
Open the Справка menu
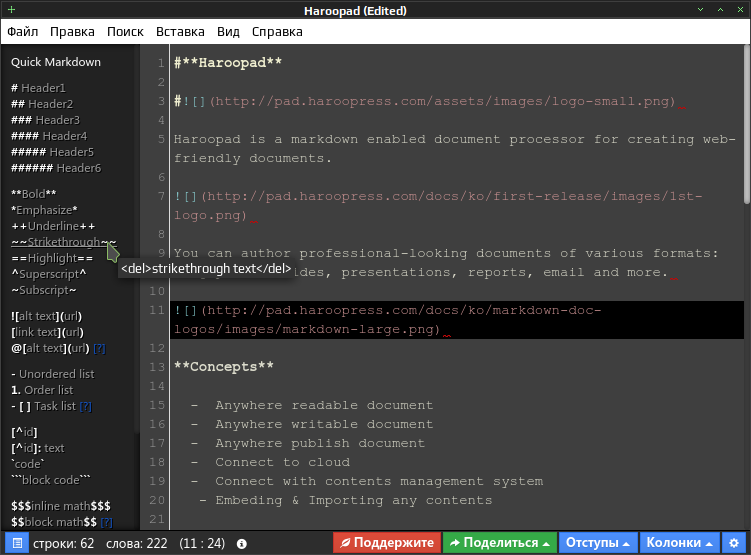point(277,32)
